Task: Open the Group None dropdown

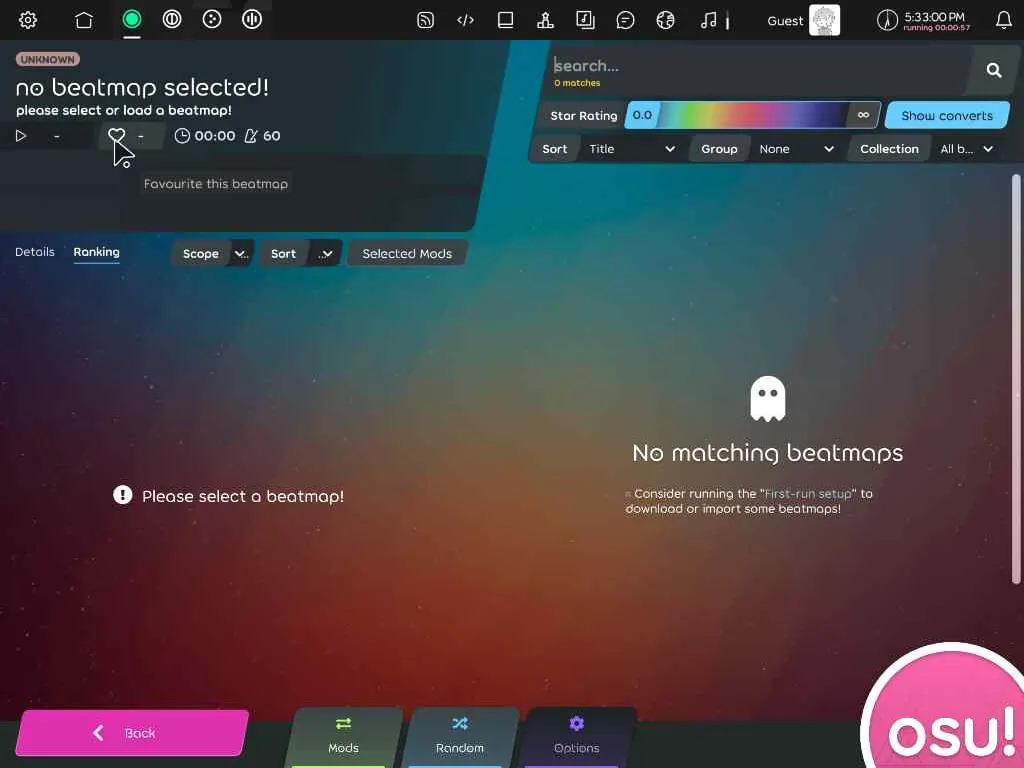Action: (x=796, y=149)
